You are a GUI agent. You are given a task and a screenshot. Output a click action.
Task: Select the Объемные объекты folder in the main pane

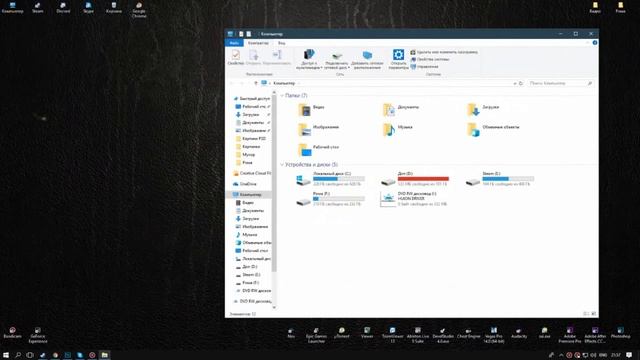coord(493,129)
